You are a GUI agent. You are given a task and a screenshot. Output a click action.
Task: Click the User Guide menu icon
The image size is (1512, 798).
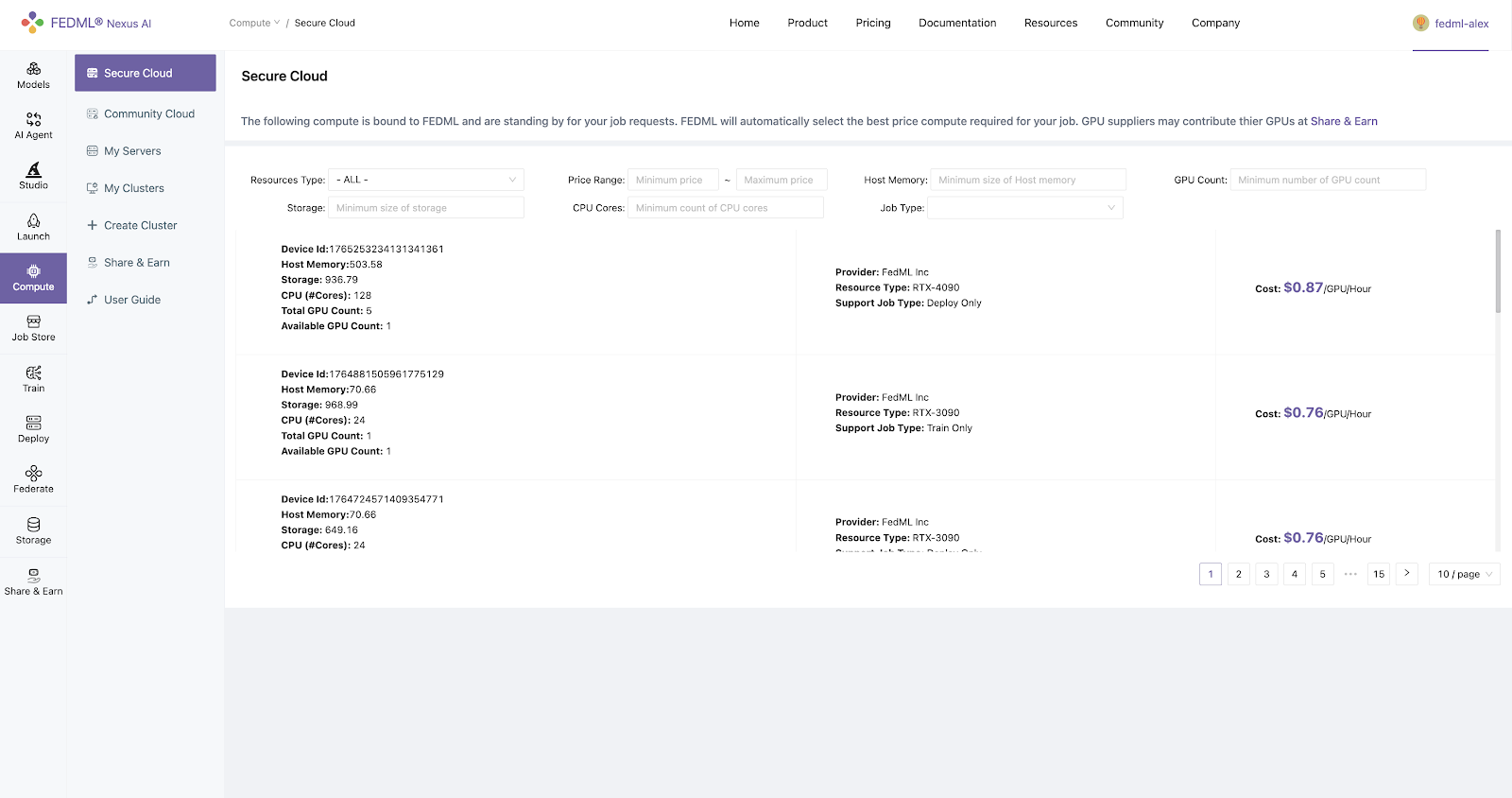coord(93,300)
